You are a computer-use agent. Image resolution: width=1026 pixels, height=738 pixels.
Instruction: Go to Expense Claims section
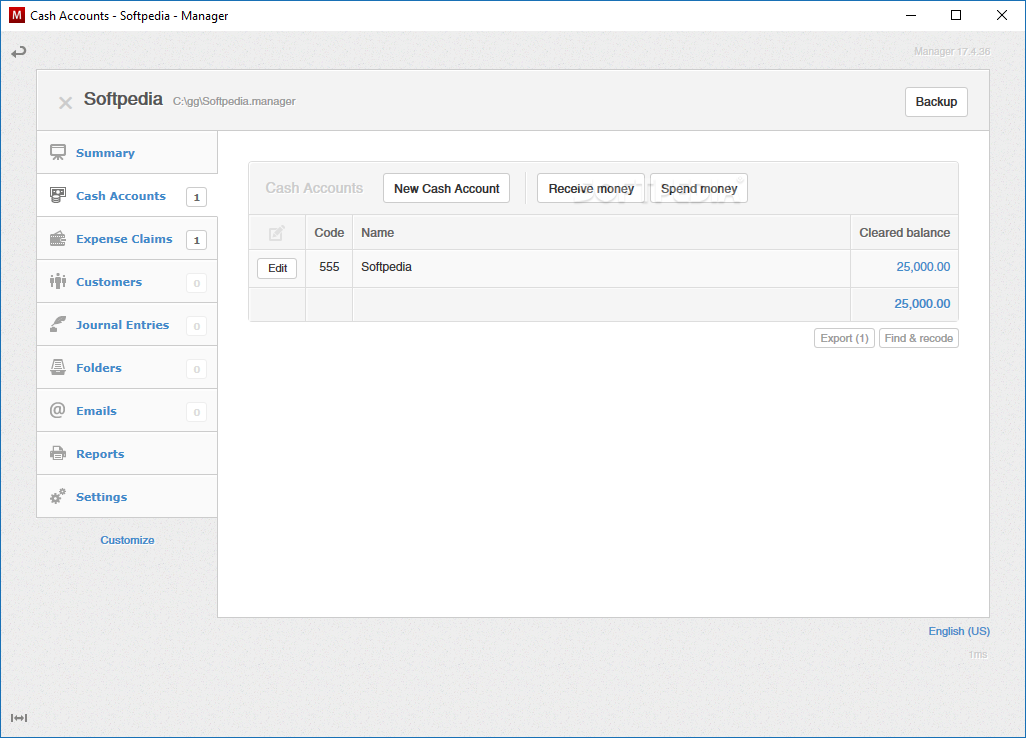coord(127,239)
